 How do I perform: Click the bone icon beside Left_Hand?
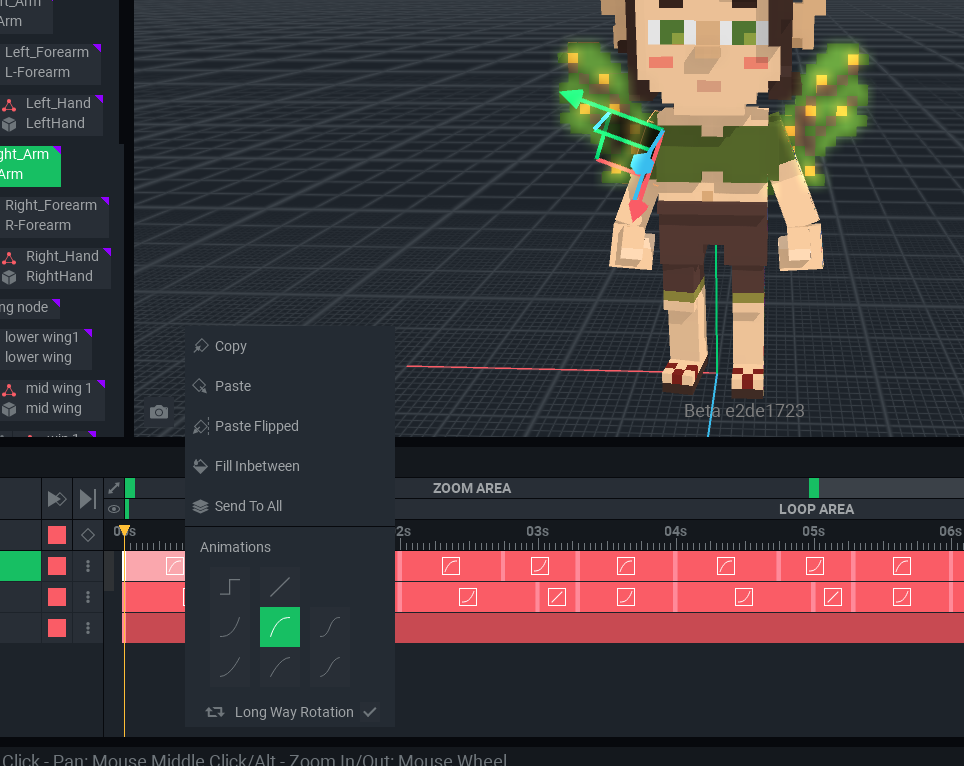pos(9,103)
